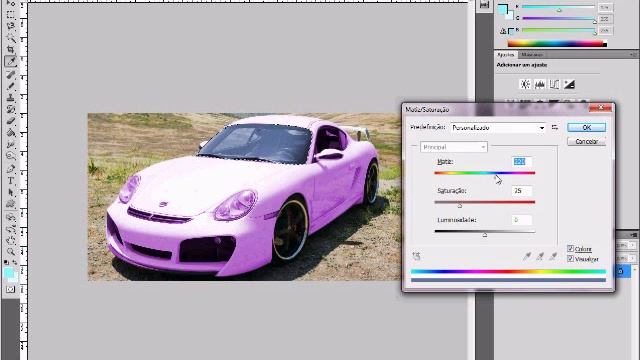Click the Color panel foreground swatch

point(503,8)
